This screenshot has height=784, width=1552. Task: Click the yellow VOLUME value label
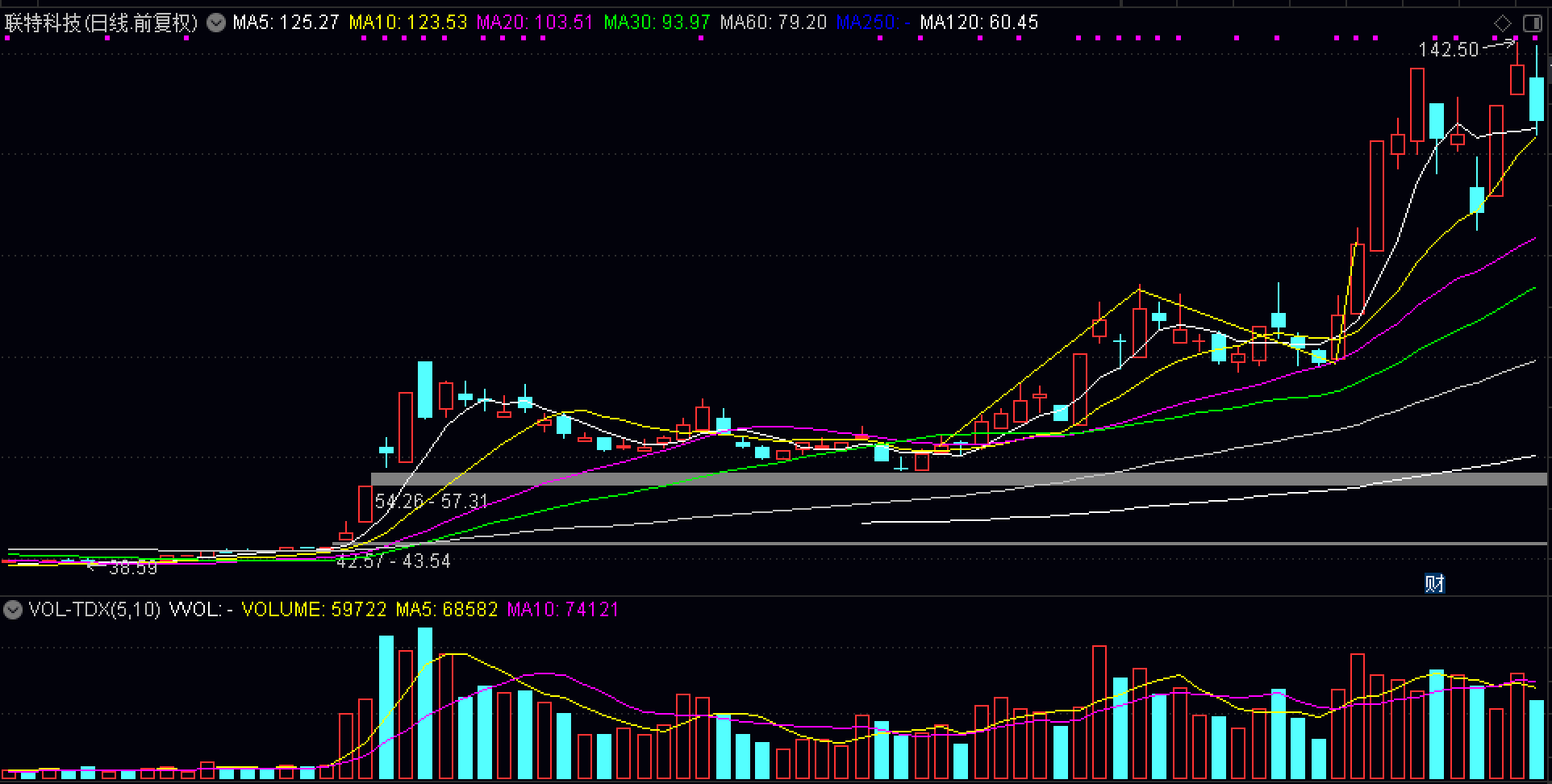click(x=314, y=610)
